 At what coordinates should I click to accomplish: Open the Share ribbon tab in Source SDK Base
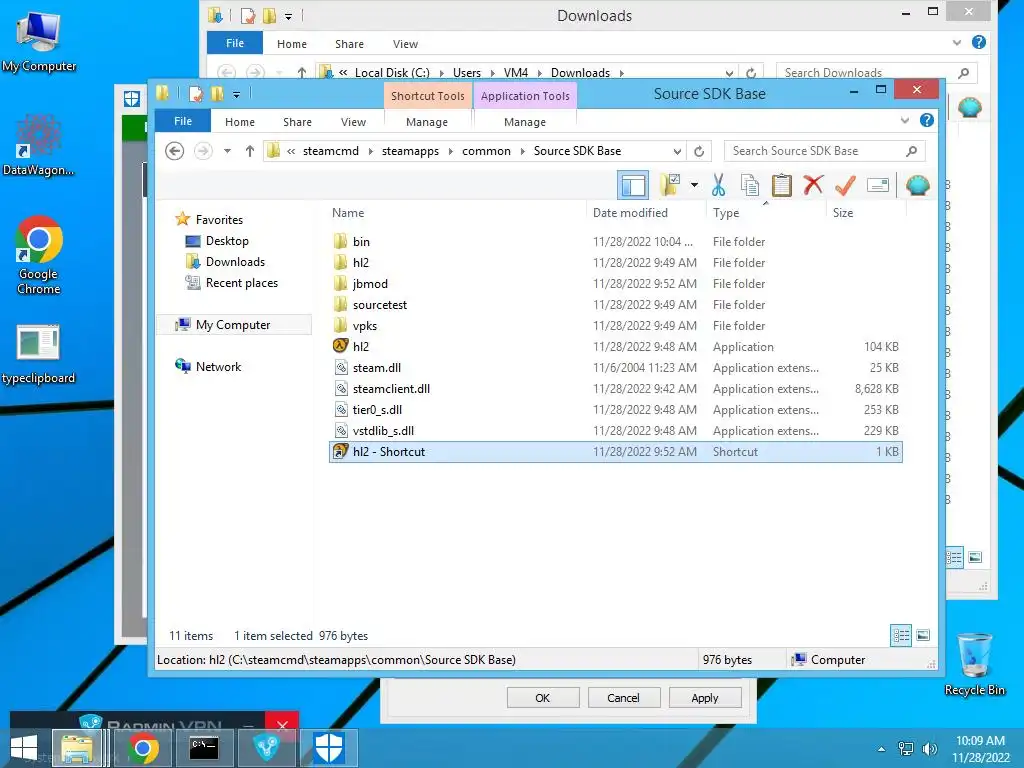tap(297, 122)
